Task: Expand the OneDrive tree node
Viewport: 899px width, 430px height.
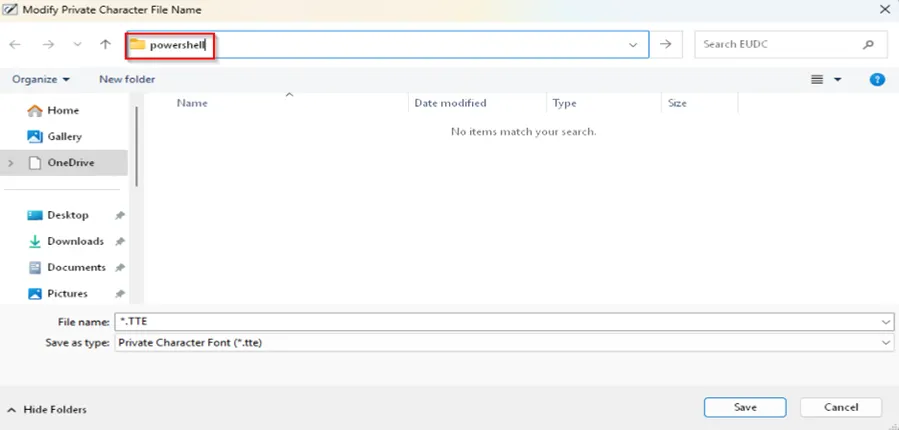Action: (x=12, y=163)
